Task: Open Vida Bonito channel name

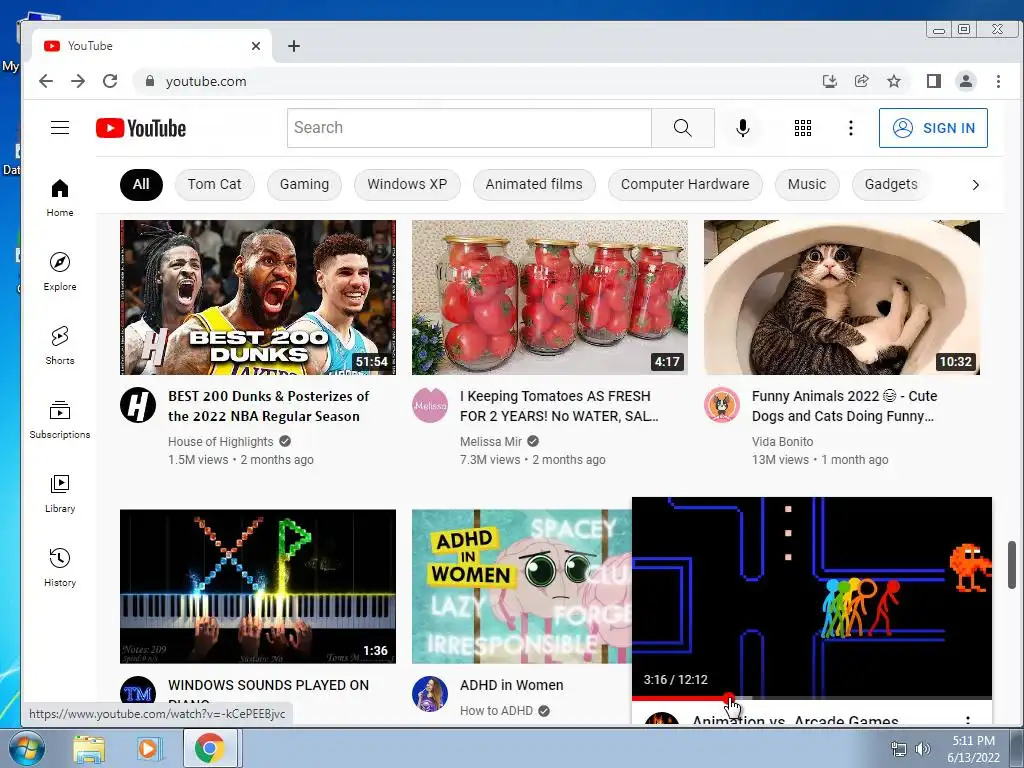Action: pos(782,441)
